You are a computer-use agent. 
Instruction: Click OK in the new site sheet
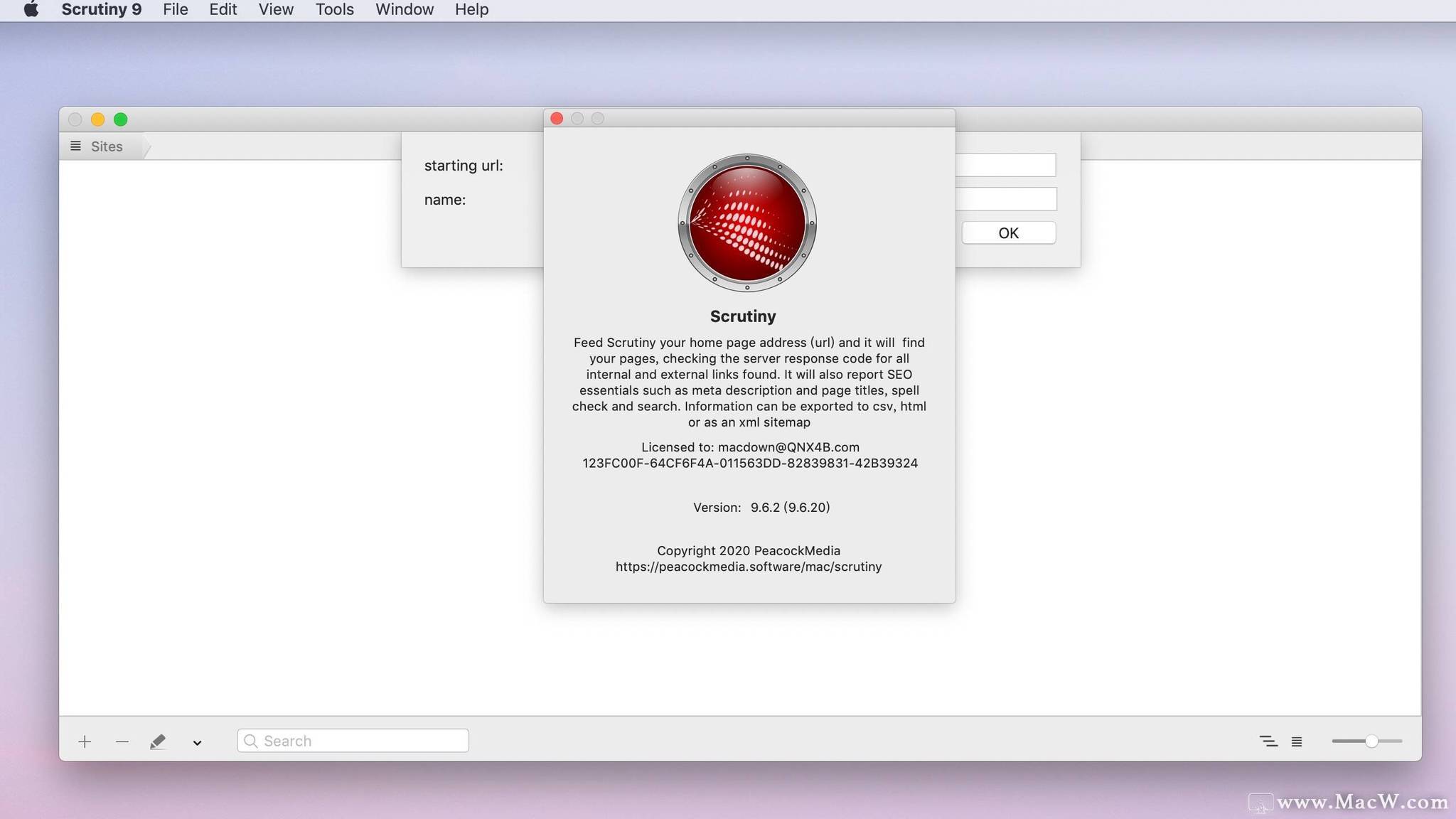(1008, 232)
